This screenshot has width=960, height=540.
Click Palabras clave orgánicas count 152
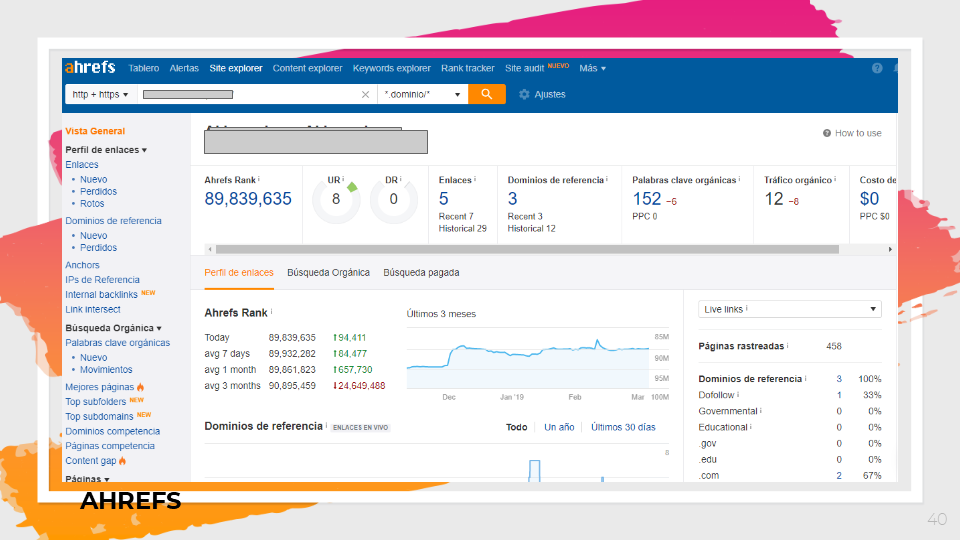coord(647,199)
